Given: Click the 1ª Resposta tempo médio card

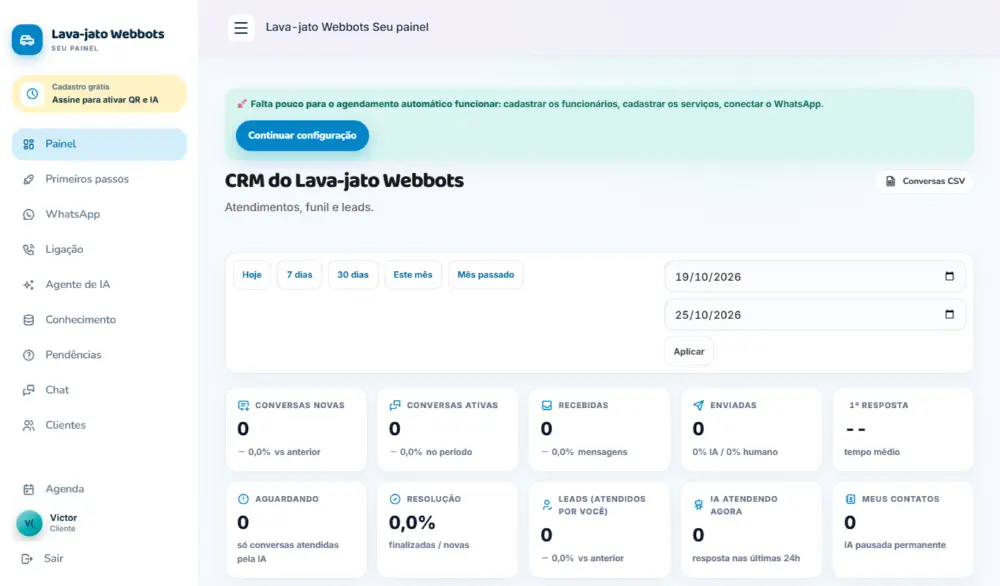Looking at the screenshot, I should [903, 430].
